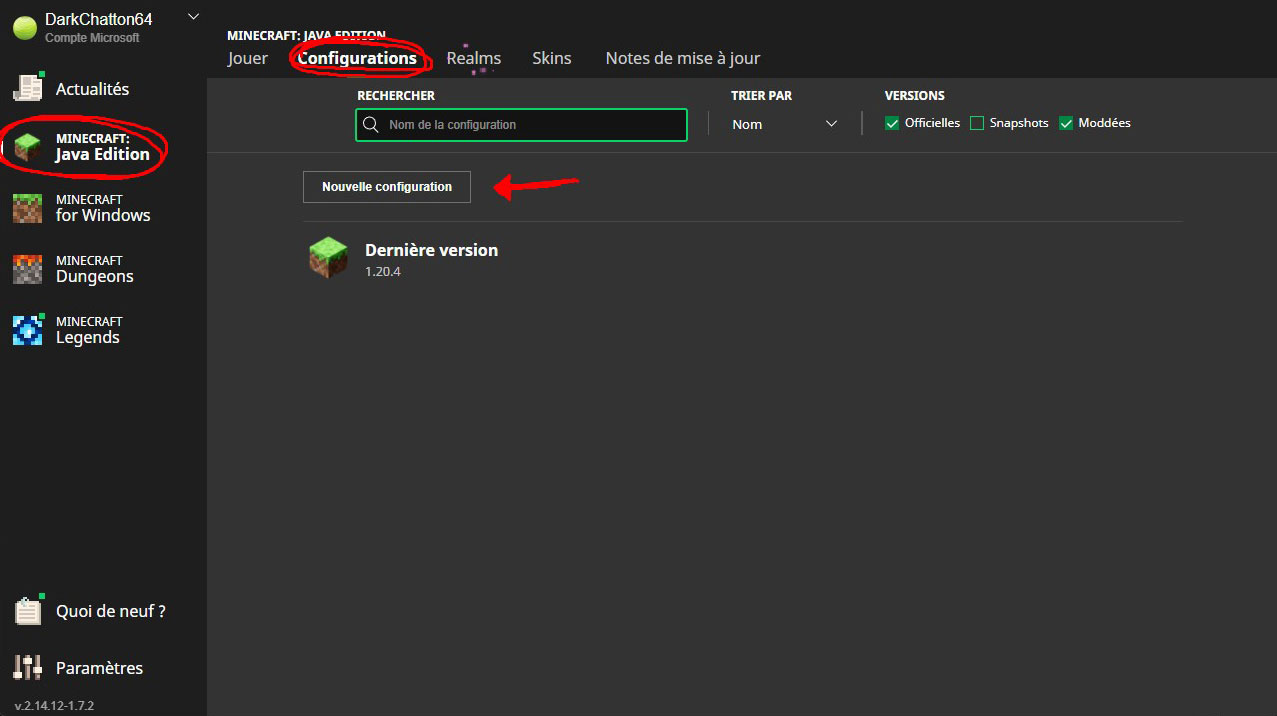1277x716 pixels.
Task: Switch to the Configurations tab
Action: pyautogui.click(x=357, y=58)
